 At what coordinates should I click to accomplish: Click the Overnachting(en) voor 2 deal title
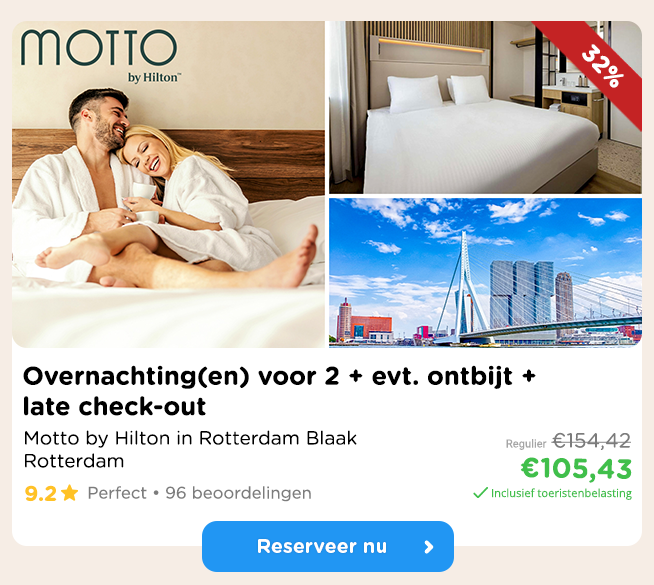pyautogui.click(x=279, y=391)
